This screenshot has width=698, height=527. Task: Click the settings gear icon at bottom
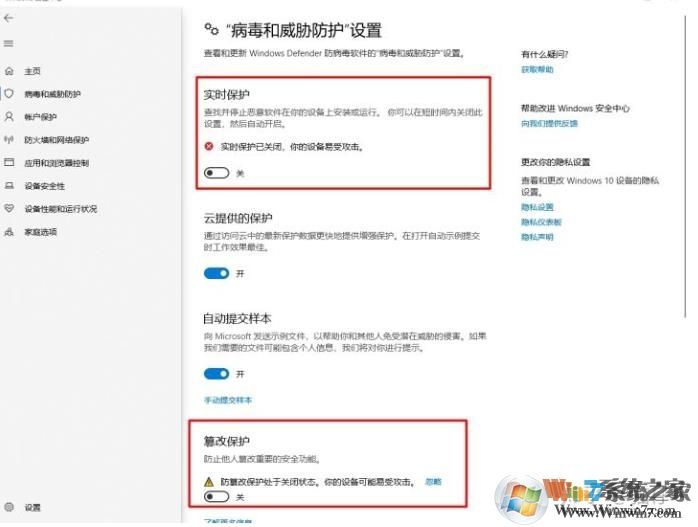point(9,507)
